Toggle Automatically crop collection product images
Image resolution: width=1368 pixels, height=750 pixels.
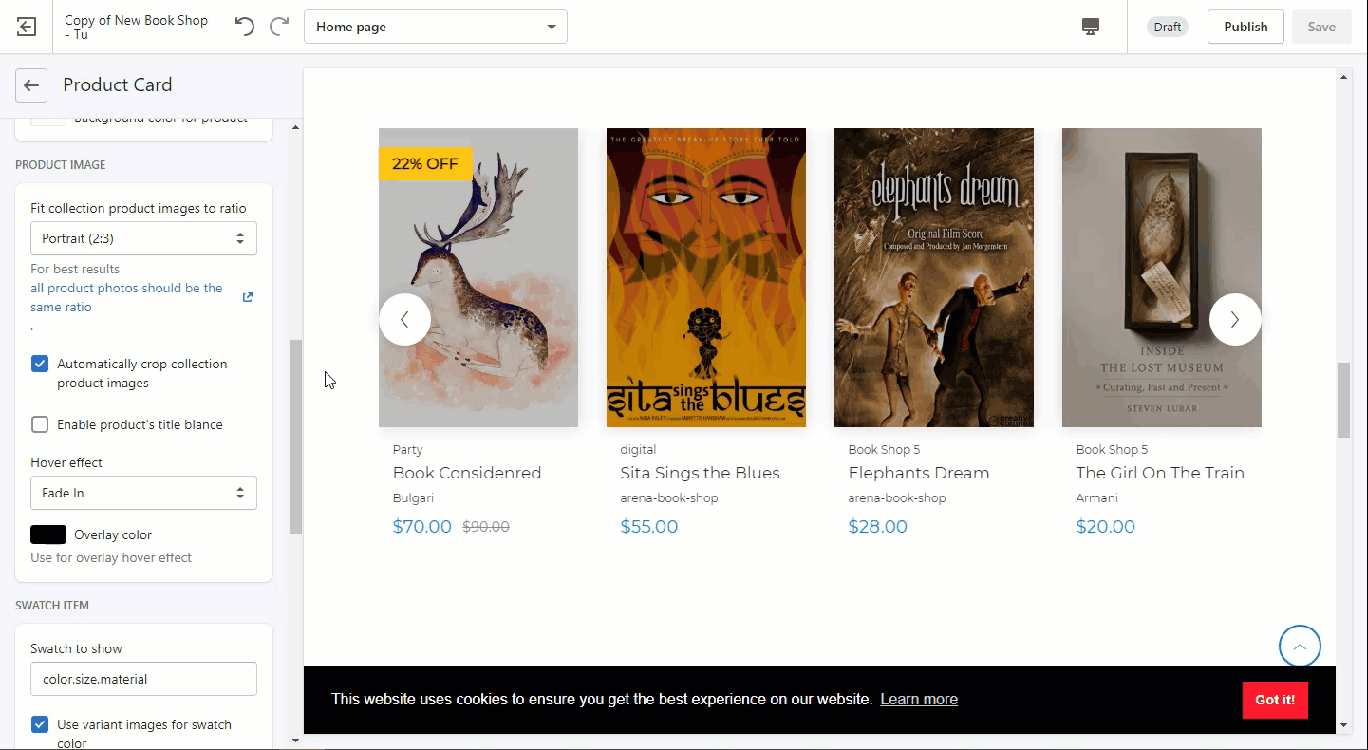40,364
